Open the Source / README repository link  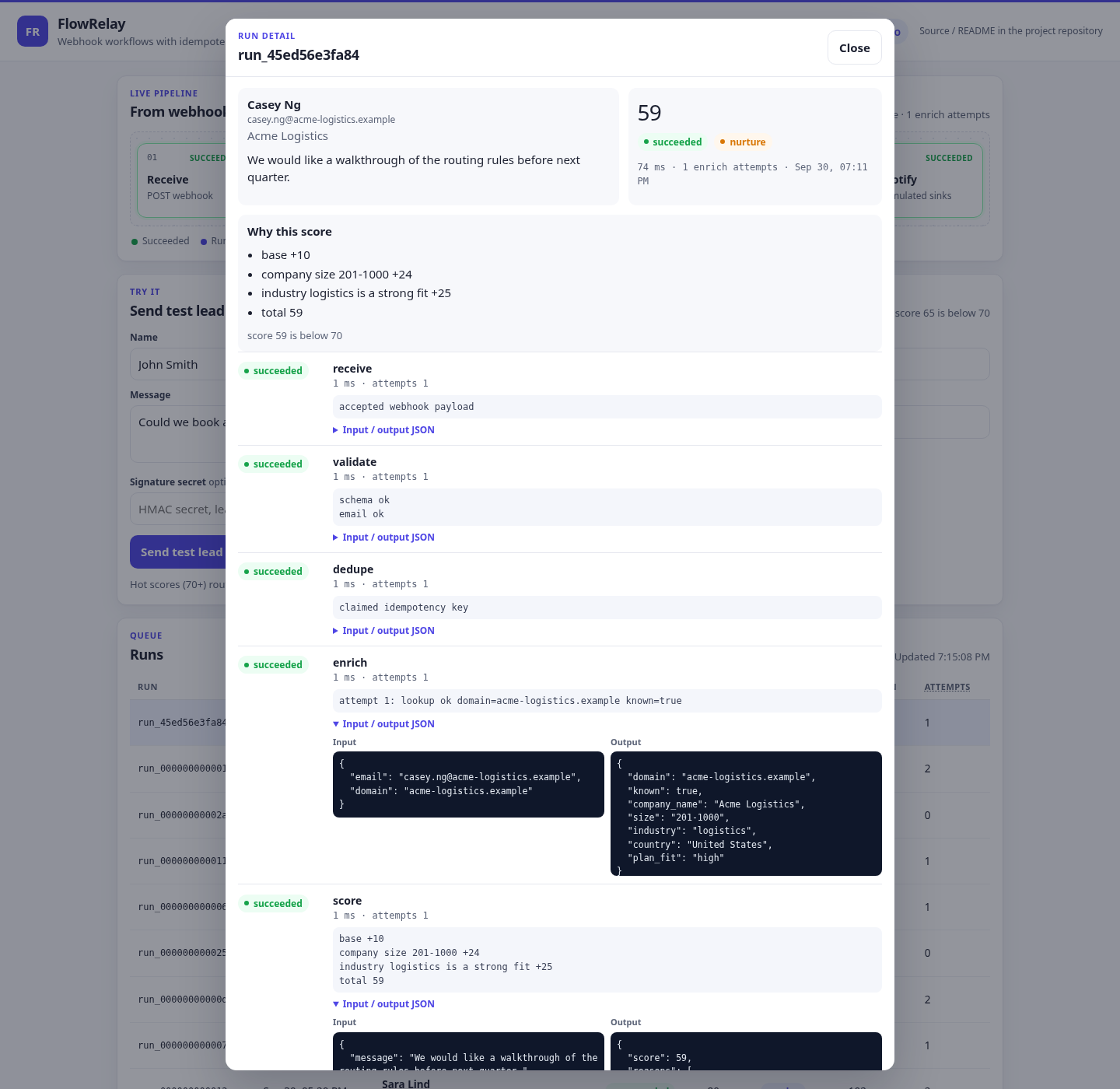click(1010, 31)
